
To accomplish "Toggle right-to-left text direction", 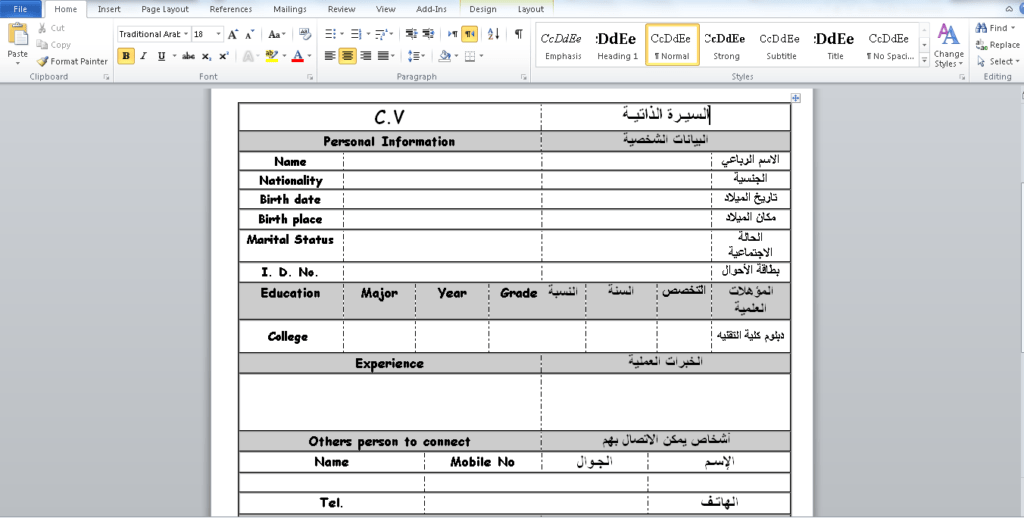I will [469, 34].
